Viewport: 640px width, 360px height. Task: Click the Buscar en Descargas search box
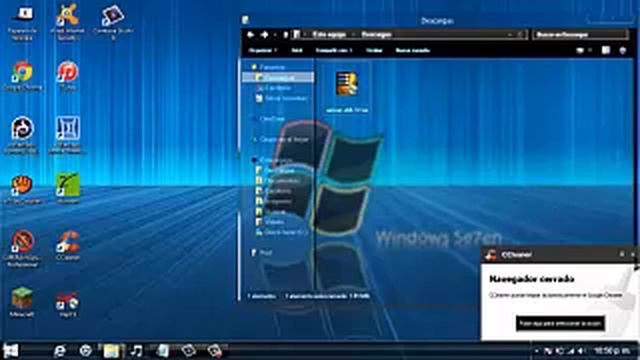point(580,35)
